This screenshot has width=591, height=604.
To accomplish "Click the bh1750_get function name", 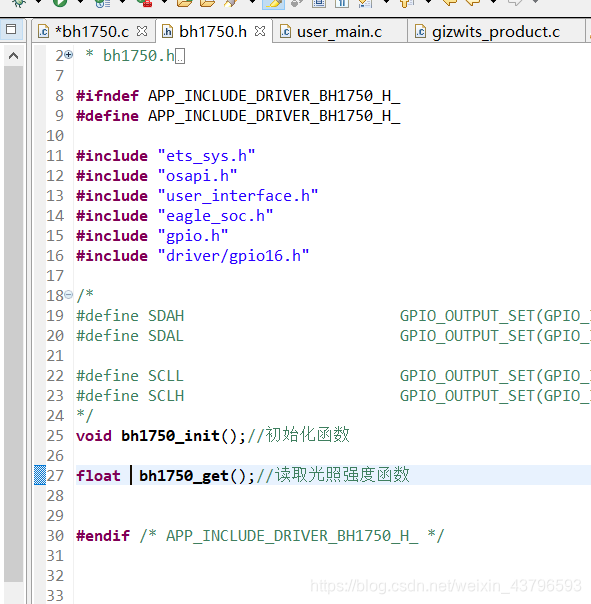I will 184,476.
